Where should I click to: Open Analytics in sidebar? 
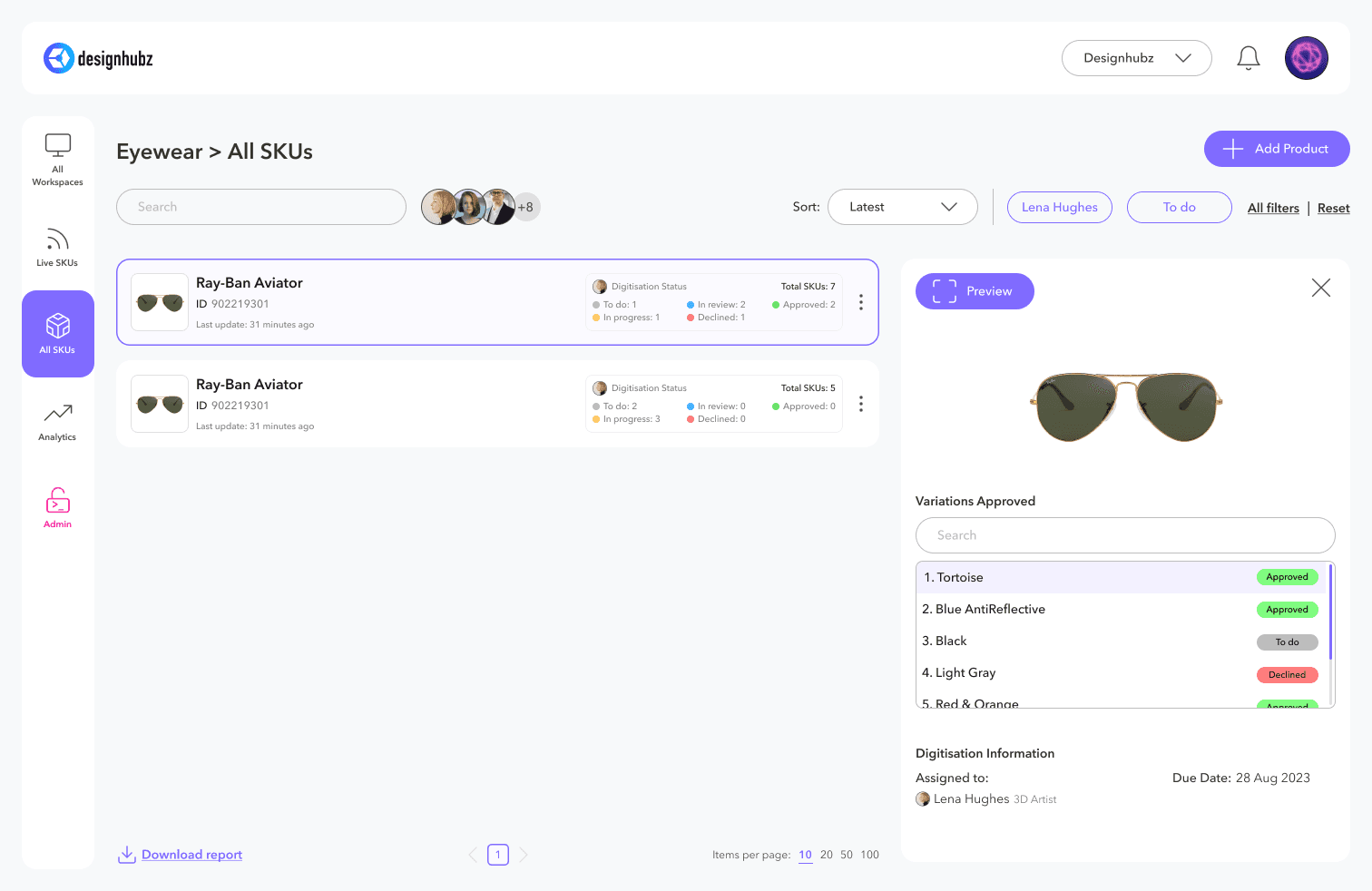(58, 422)
